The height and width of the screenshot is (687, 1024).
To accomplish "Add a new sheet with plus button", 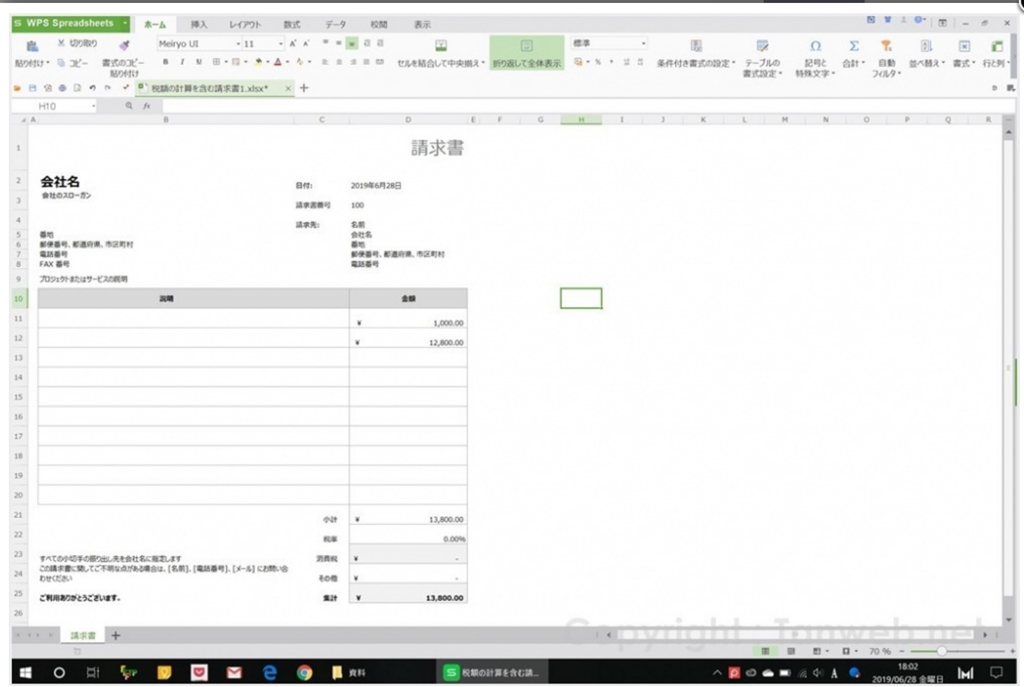I will [116, 635].
